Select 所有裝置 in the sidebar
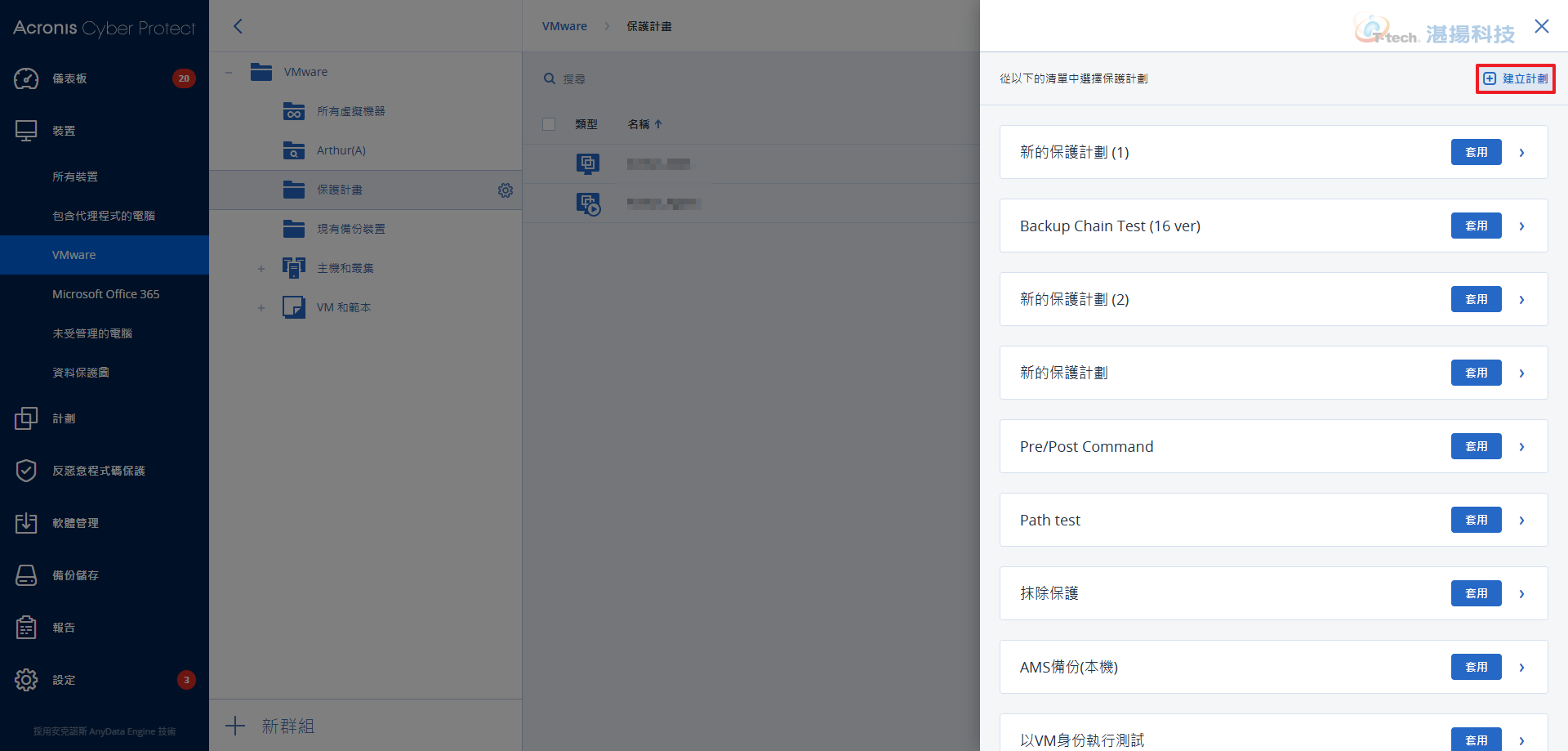This screenshot has height=751, width=1568. (75, 177)
